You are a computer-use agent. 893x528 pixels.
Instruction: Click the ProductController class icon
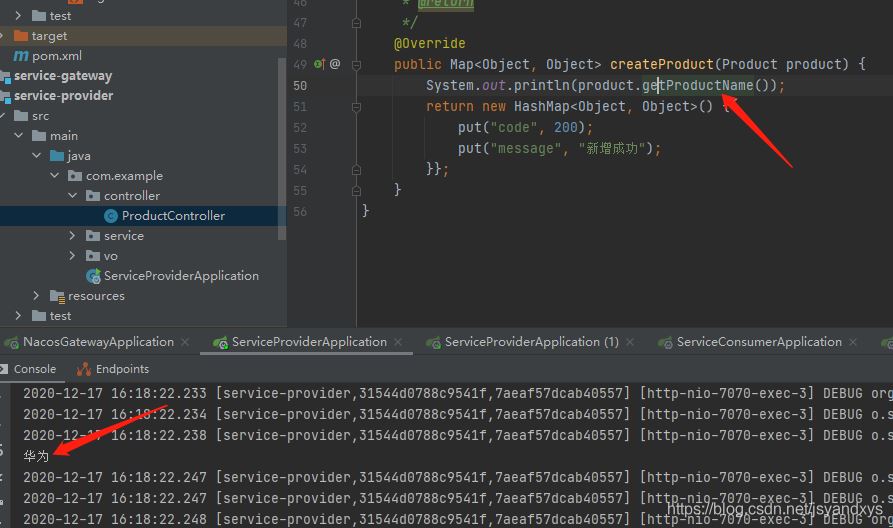[111, 216]
